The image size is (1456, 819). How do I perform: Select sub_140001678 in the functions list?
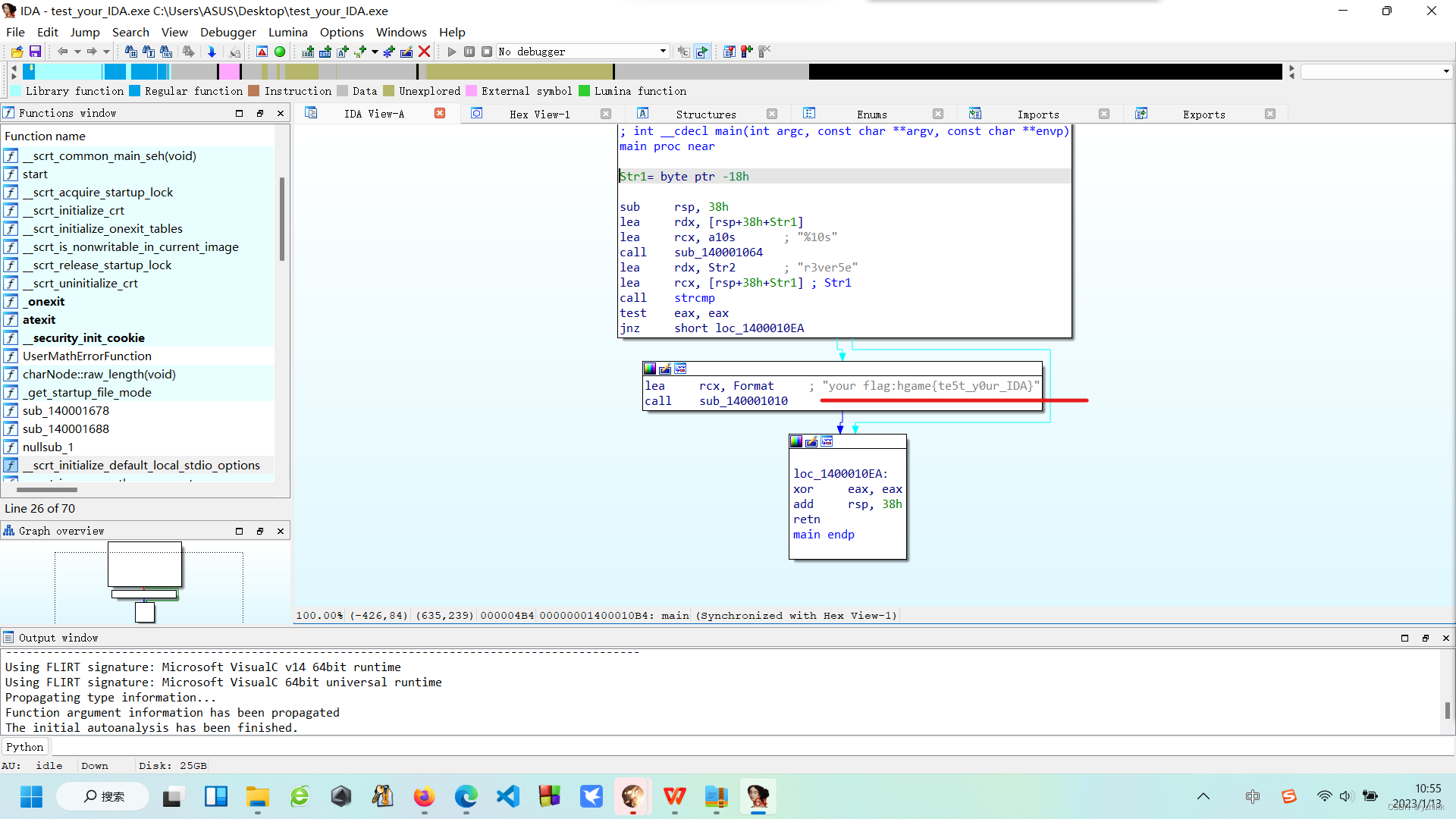(x=137, y=411)
